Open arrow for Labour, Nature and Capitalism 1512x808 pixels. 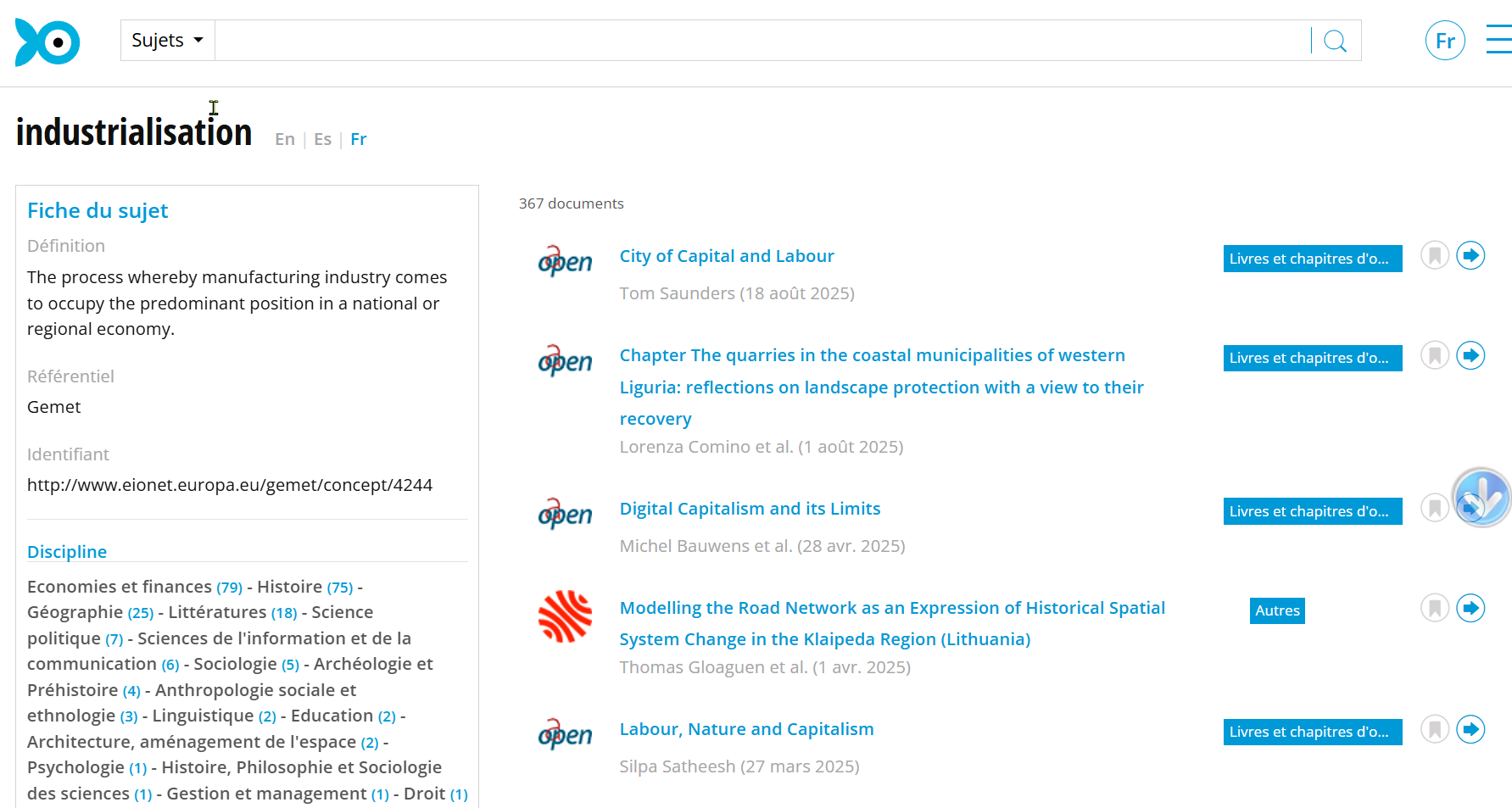click(x=1470, y=729)
